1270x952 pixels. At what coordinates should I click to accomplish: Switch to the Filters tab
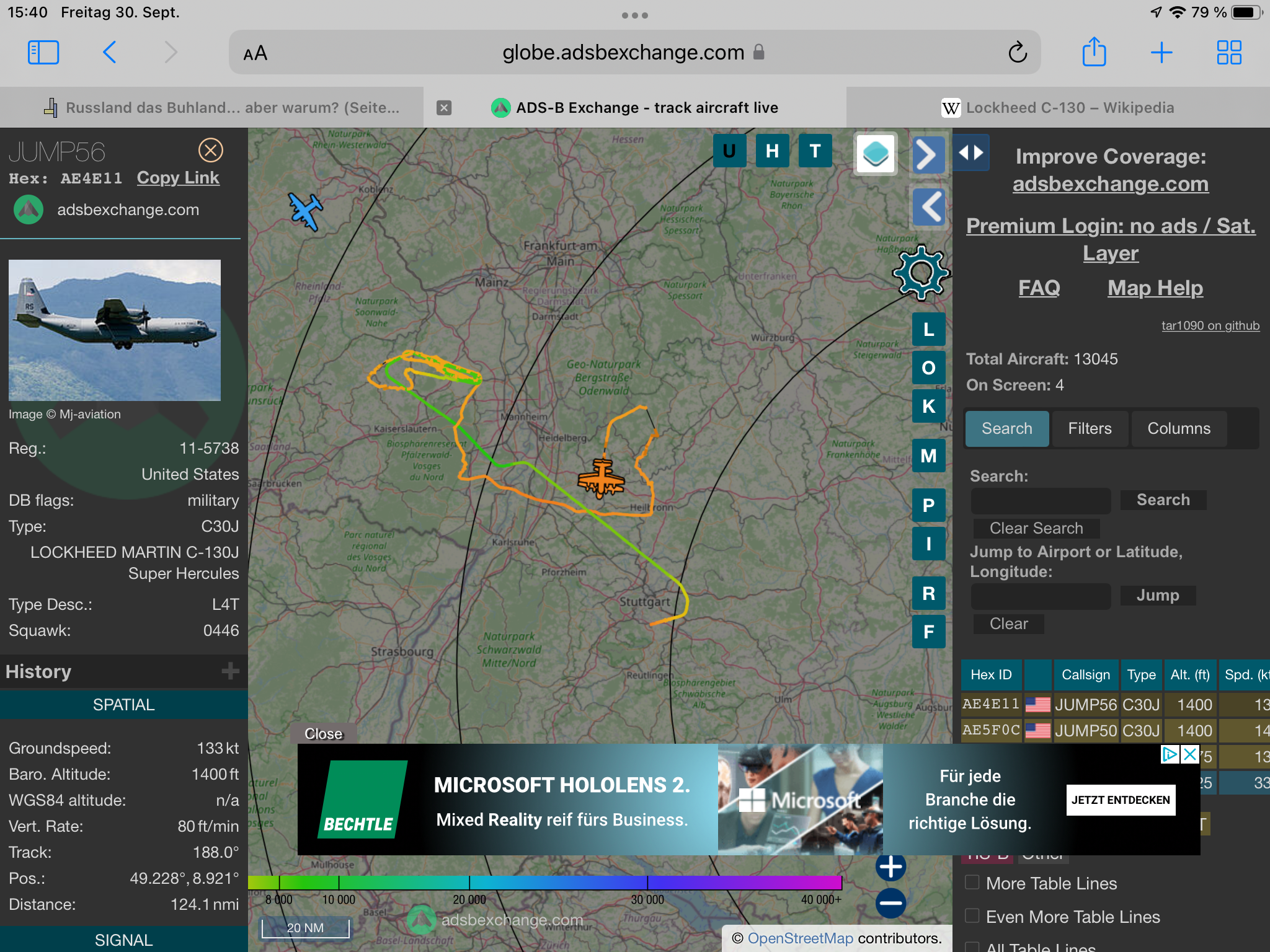(1089, 428)
